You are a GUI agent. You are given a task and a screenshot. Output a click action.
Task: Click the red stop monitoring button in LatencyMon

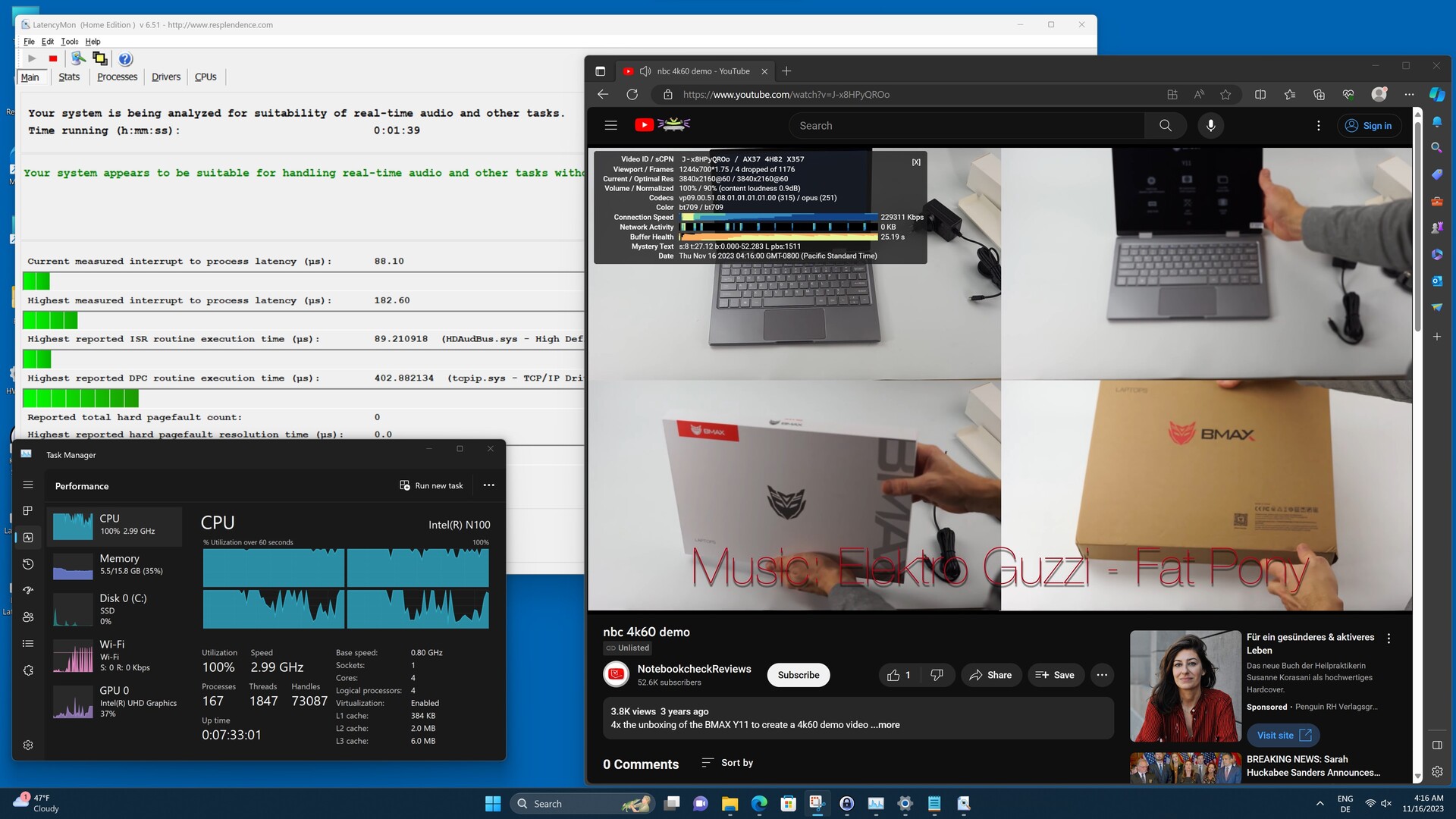click(53, 58)
